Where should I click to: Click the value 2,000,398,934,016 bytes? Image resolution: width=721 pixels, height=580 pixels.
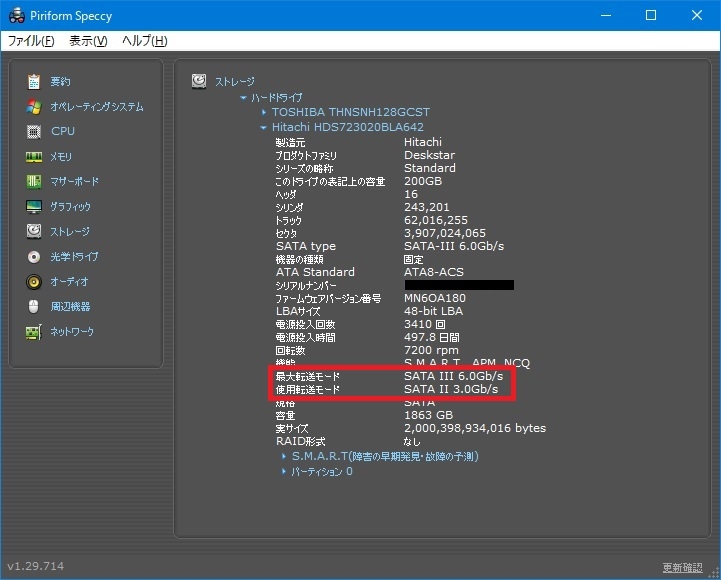tap(475, 428)
